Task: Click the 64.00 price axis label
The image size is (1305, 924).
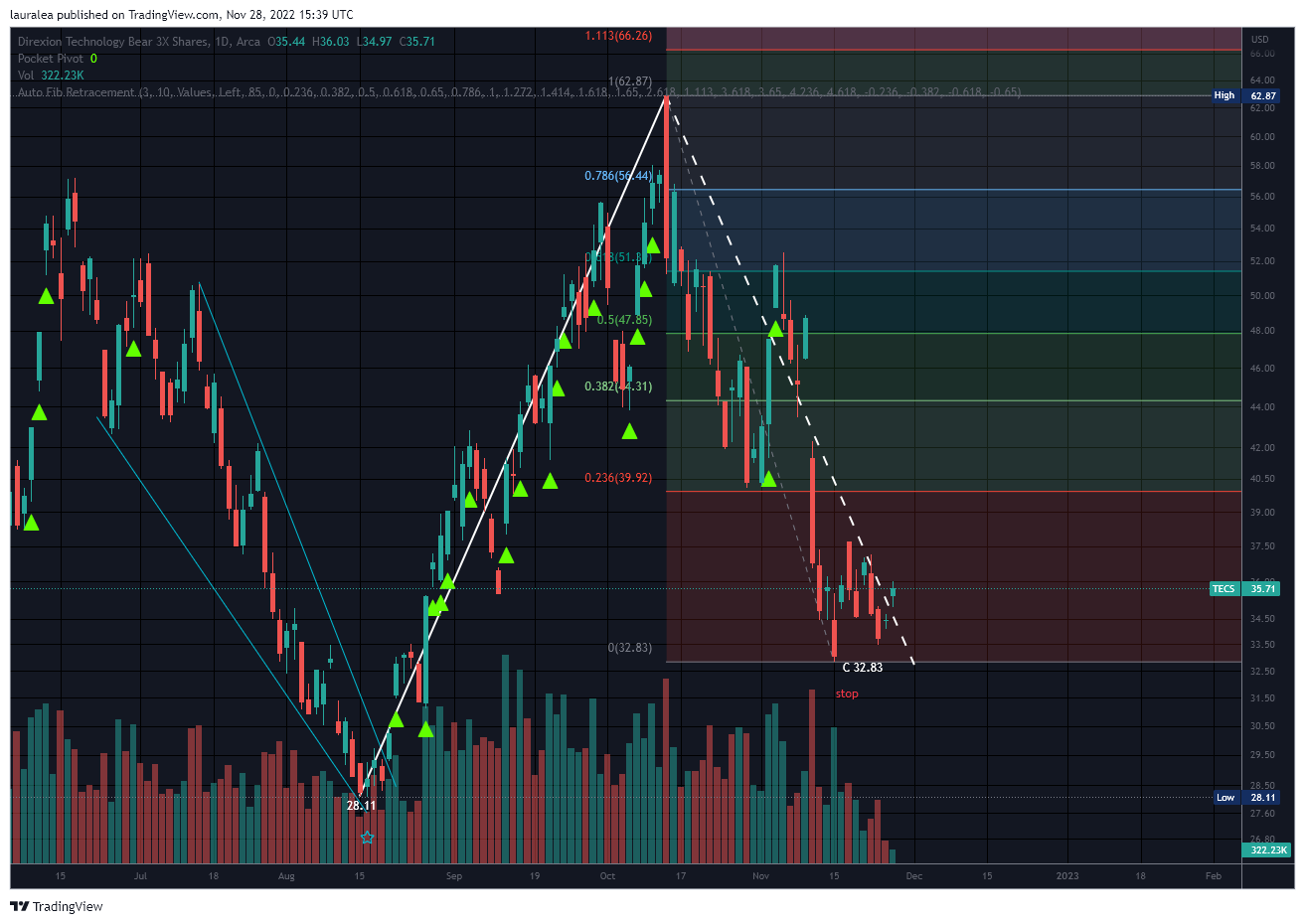Action: tap(1262, 80)
